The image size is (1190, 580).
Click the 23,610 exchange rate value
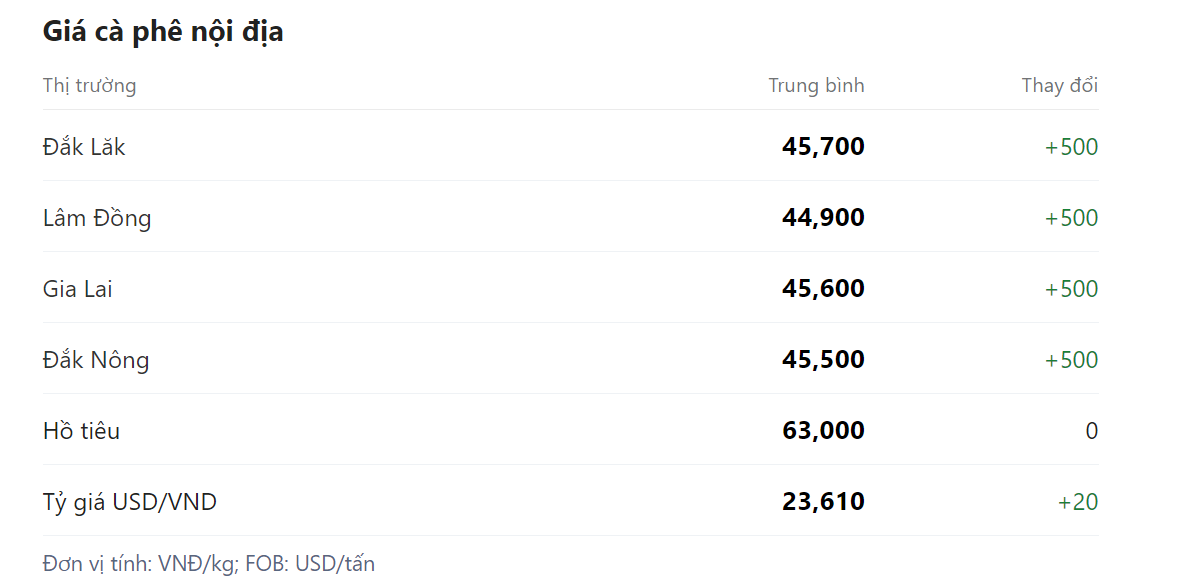(x=823, y=502)
